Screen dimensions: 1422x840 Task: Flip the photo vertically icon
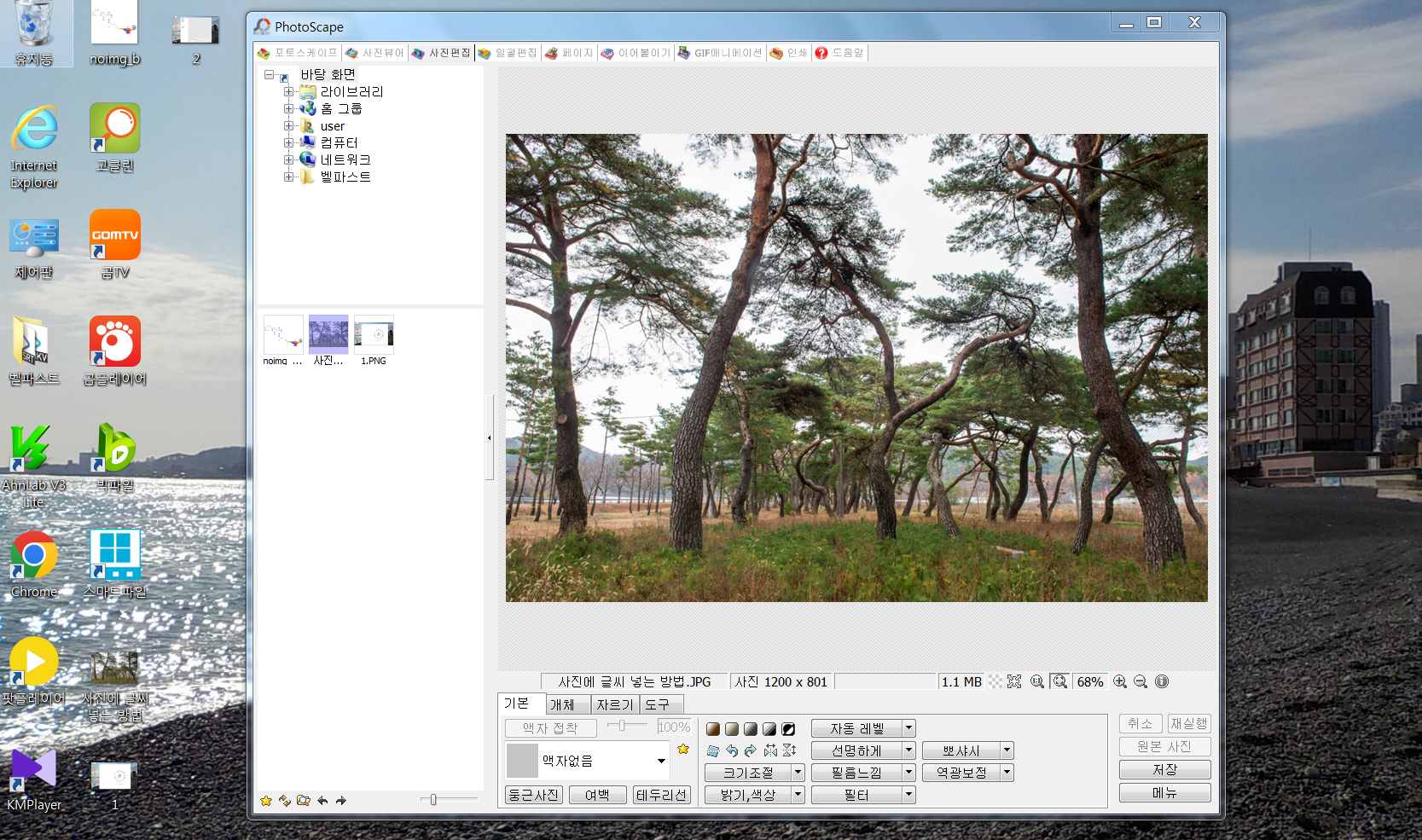(790, 750)
